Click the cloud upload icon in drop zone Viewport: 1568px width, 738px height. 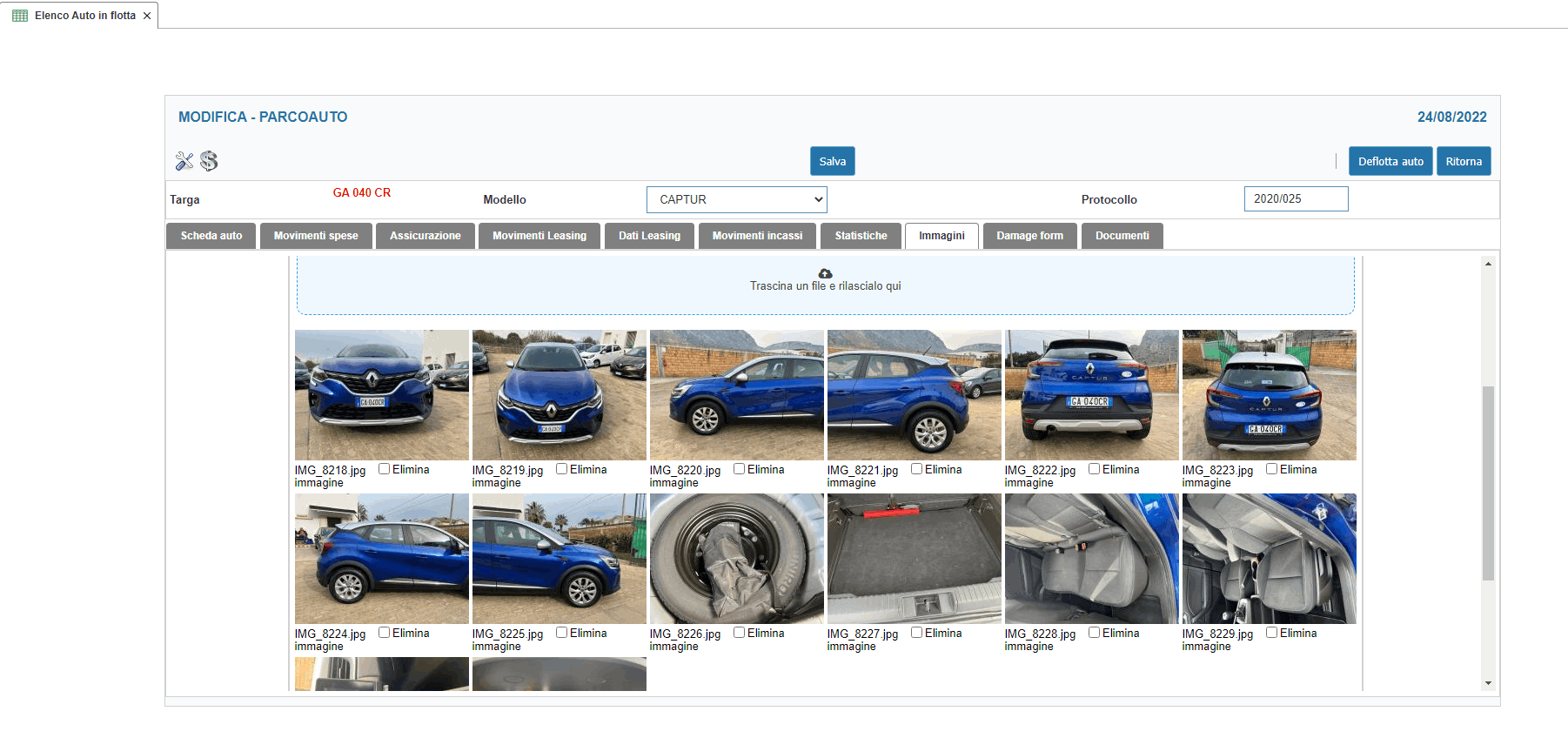826,273
